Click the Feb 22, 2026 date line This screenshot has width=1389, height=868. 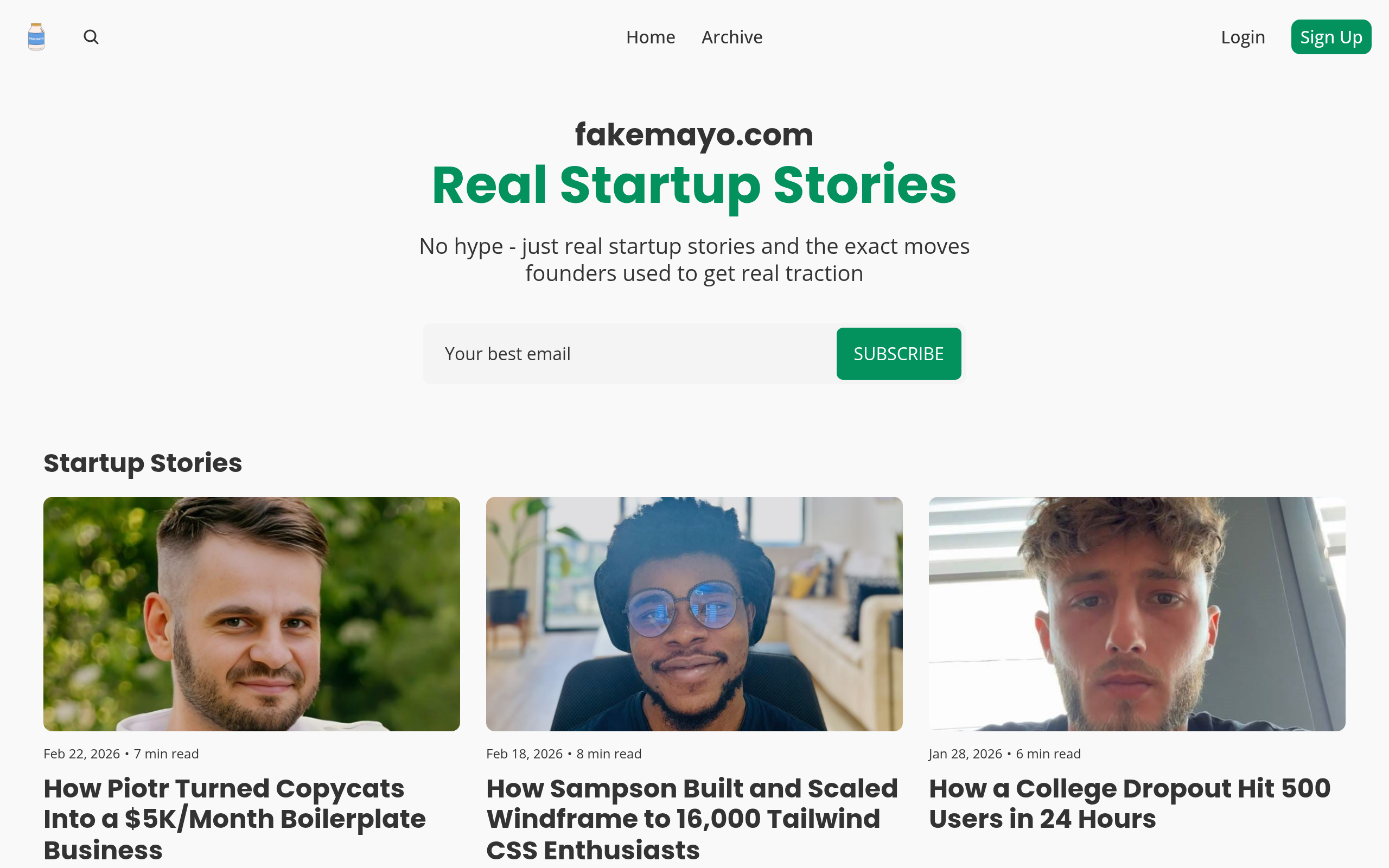coord(81,754)
